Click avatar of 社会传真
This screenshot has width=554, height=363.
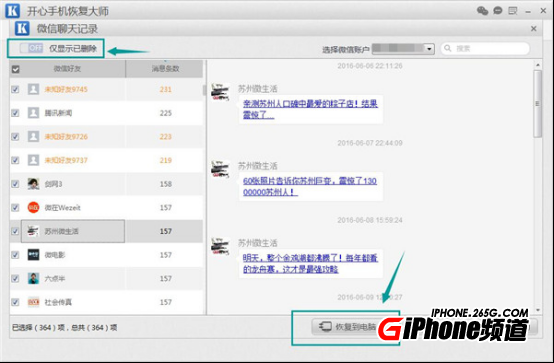(x=34, y=302)
